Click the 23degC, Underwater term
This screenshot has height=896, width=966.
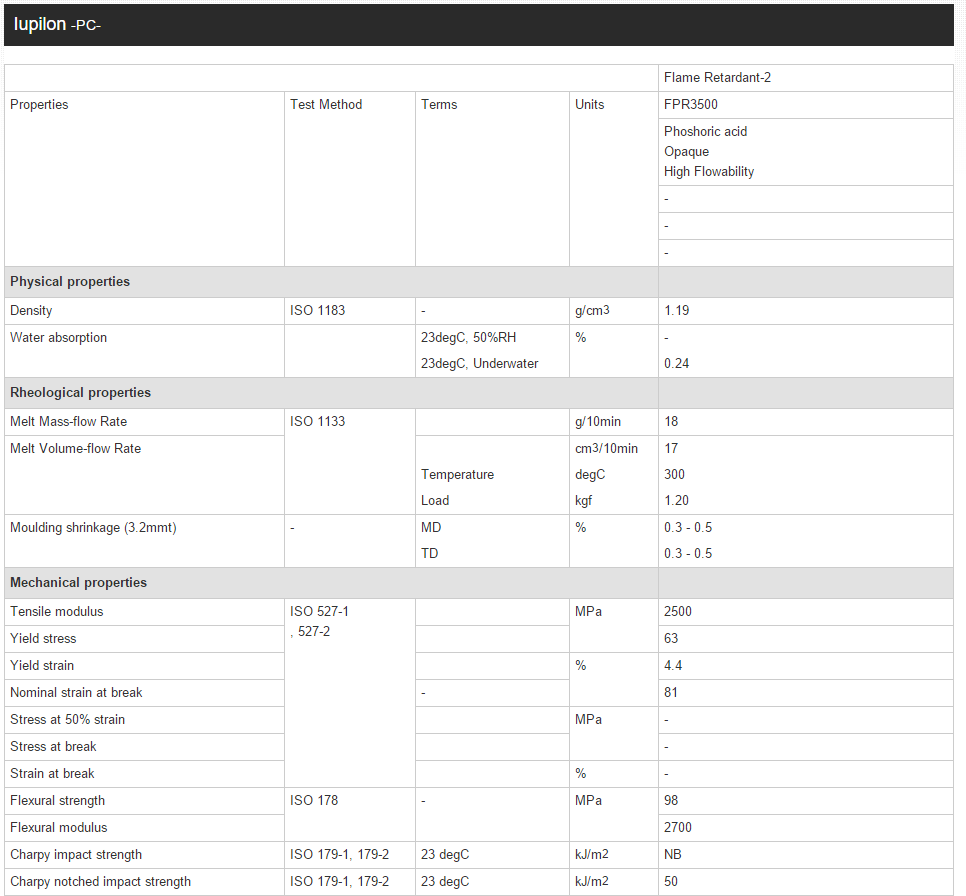479,364
